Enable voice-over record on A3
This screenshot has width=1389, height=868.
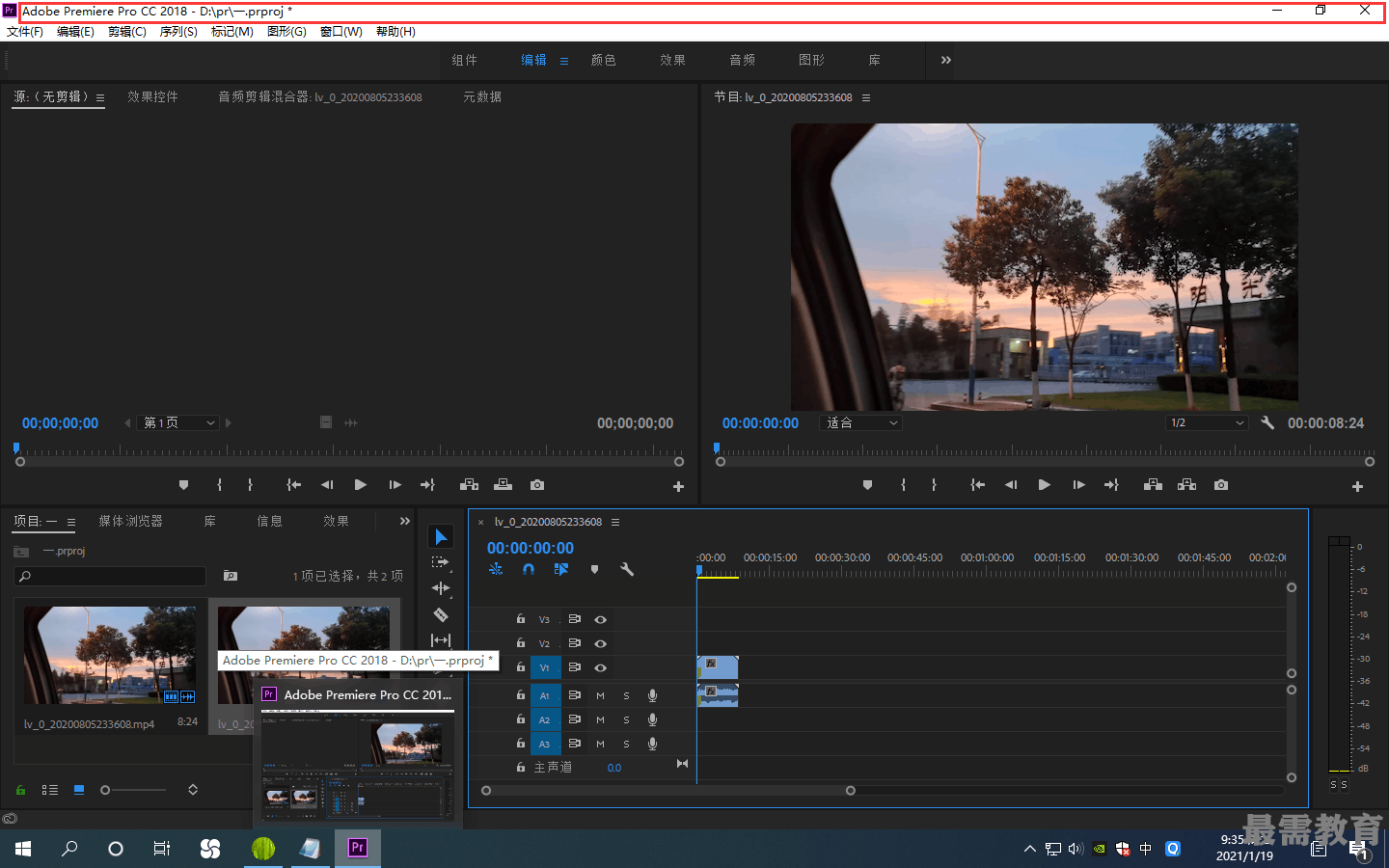point(652,744)
